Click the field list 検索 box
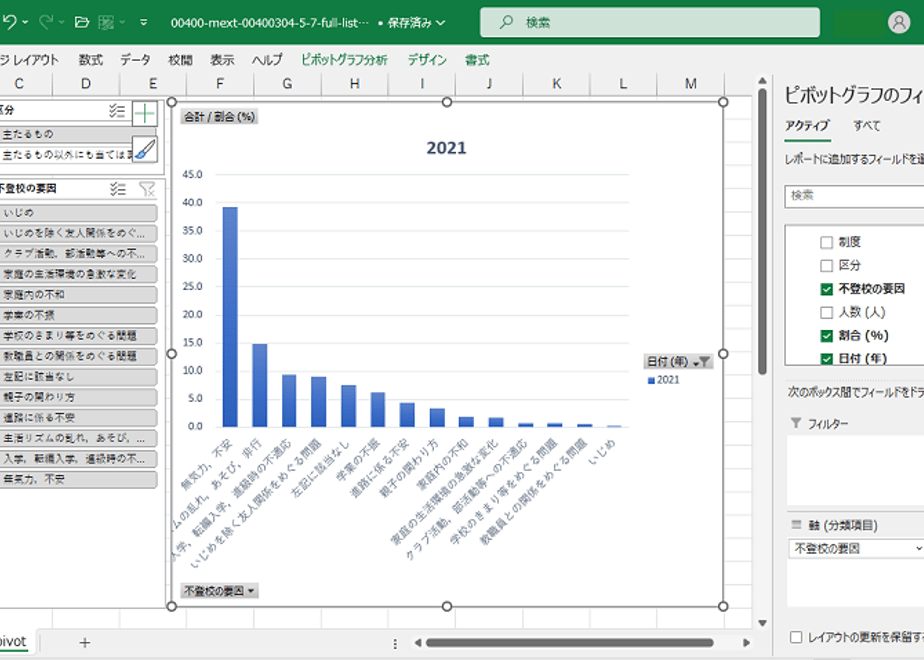The image size is (924, 660). (854, 196)
